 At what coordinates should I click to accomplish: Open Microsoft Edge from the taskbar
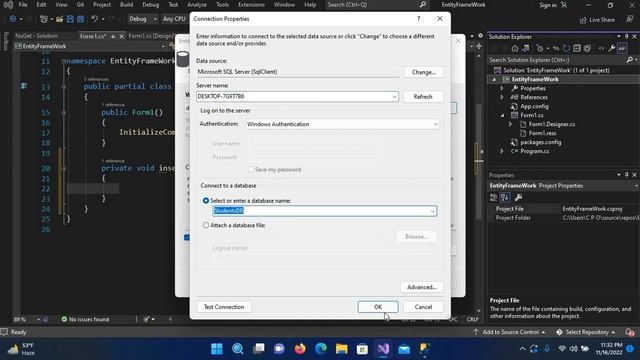coord(321,349)
